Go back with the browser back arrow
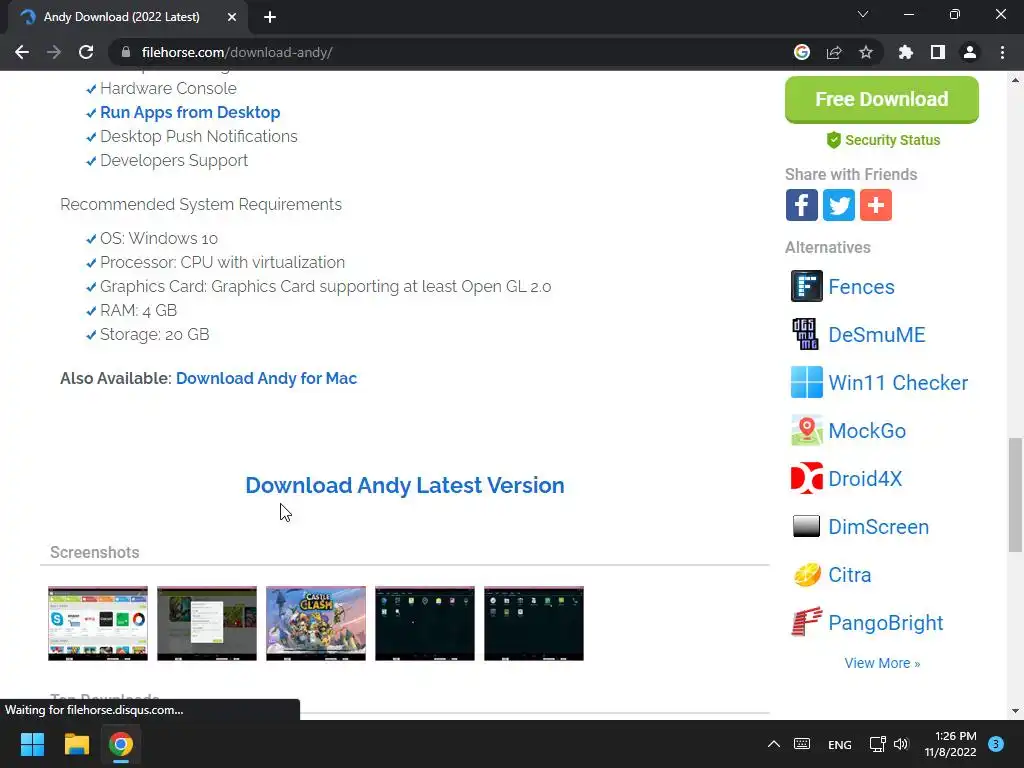The height and width of the screenshot is (768, 1024). pyautogui.click(x=22, y=52)
